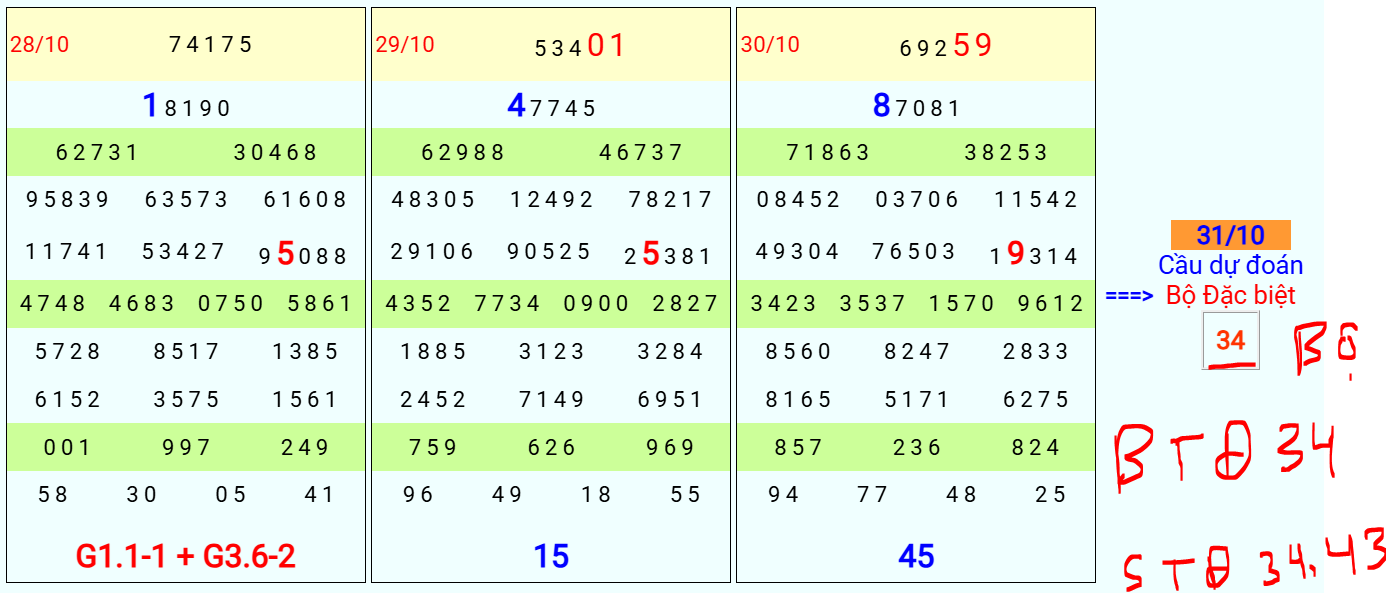This screenshot has height=593, width=1386.
Task: Select the three-digit number 857
Action: tap(799, 448)
